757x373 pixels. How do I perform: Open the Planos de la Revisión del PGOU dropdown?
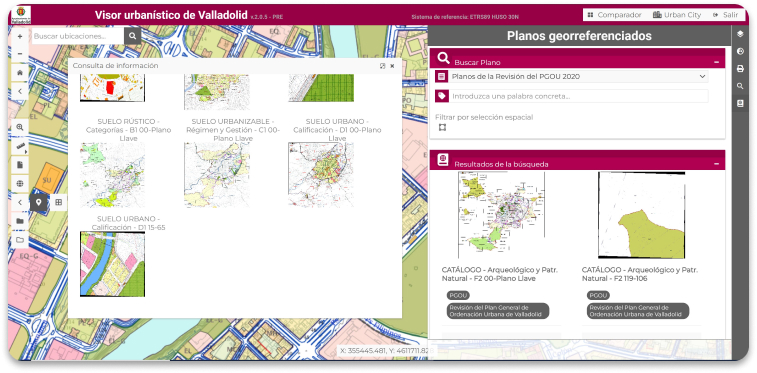tap(578, 76)
